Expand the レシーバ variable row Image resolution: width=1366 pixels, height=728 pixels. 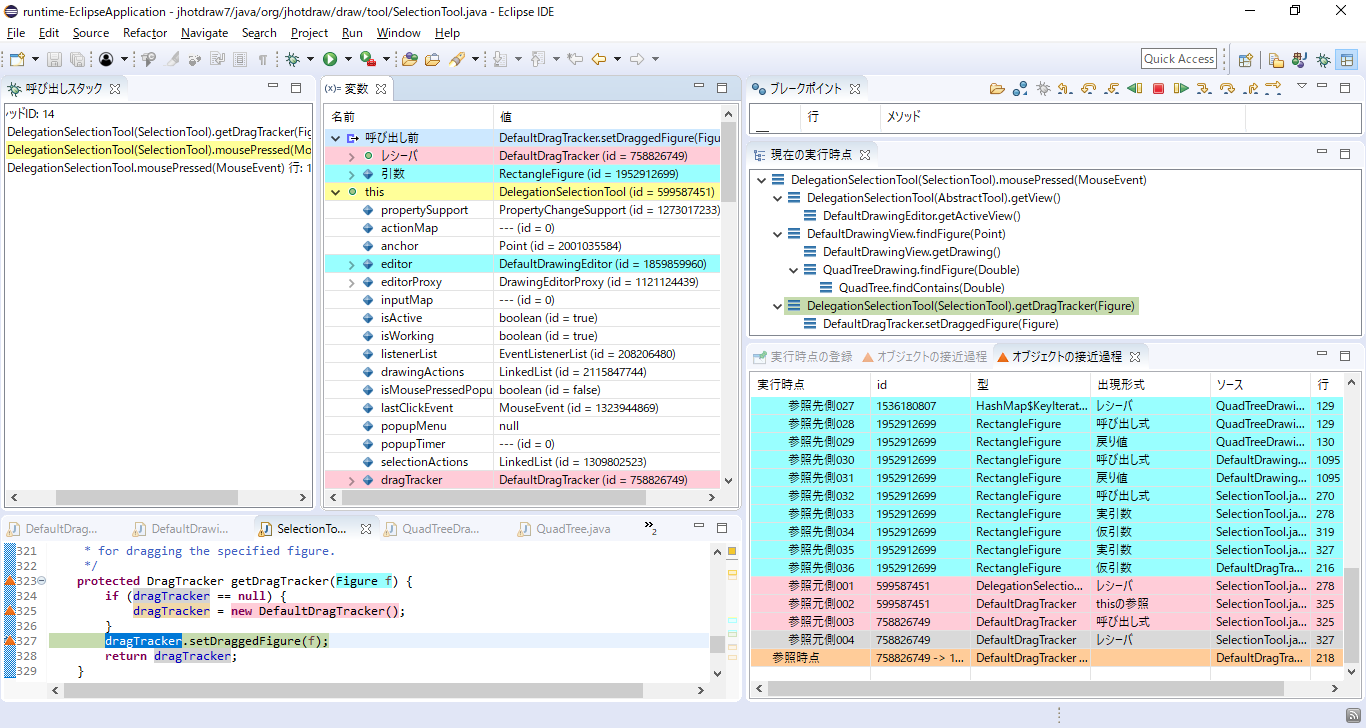click(351, 156)
